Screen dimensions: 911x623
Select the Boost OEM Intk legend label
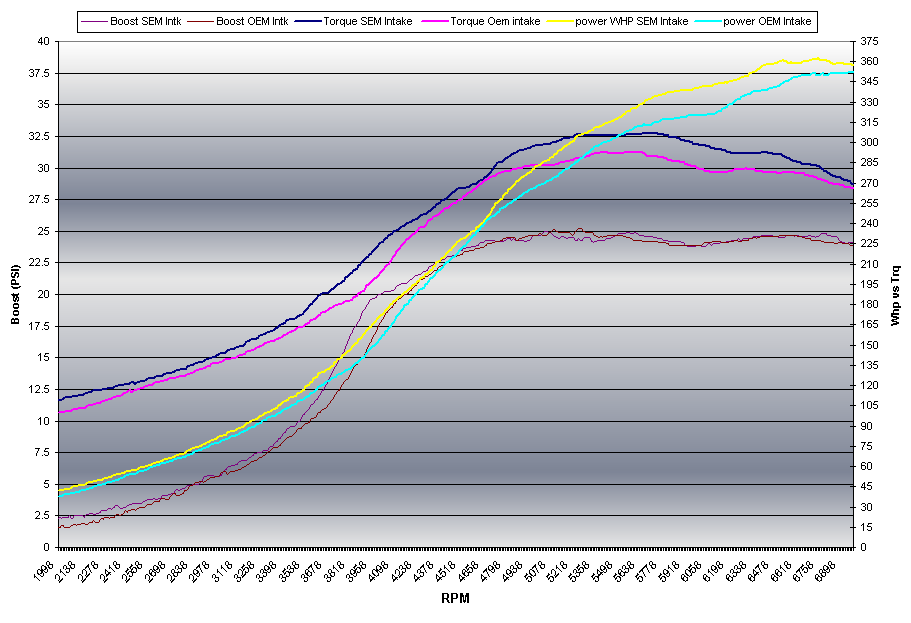(x=252, y=21)
